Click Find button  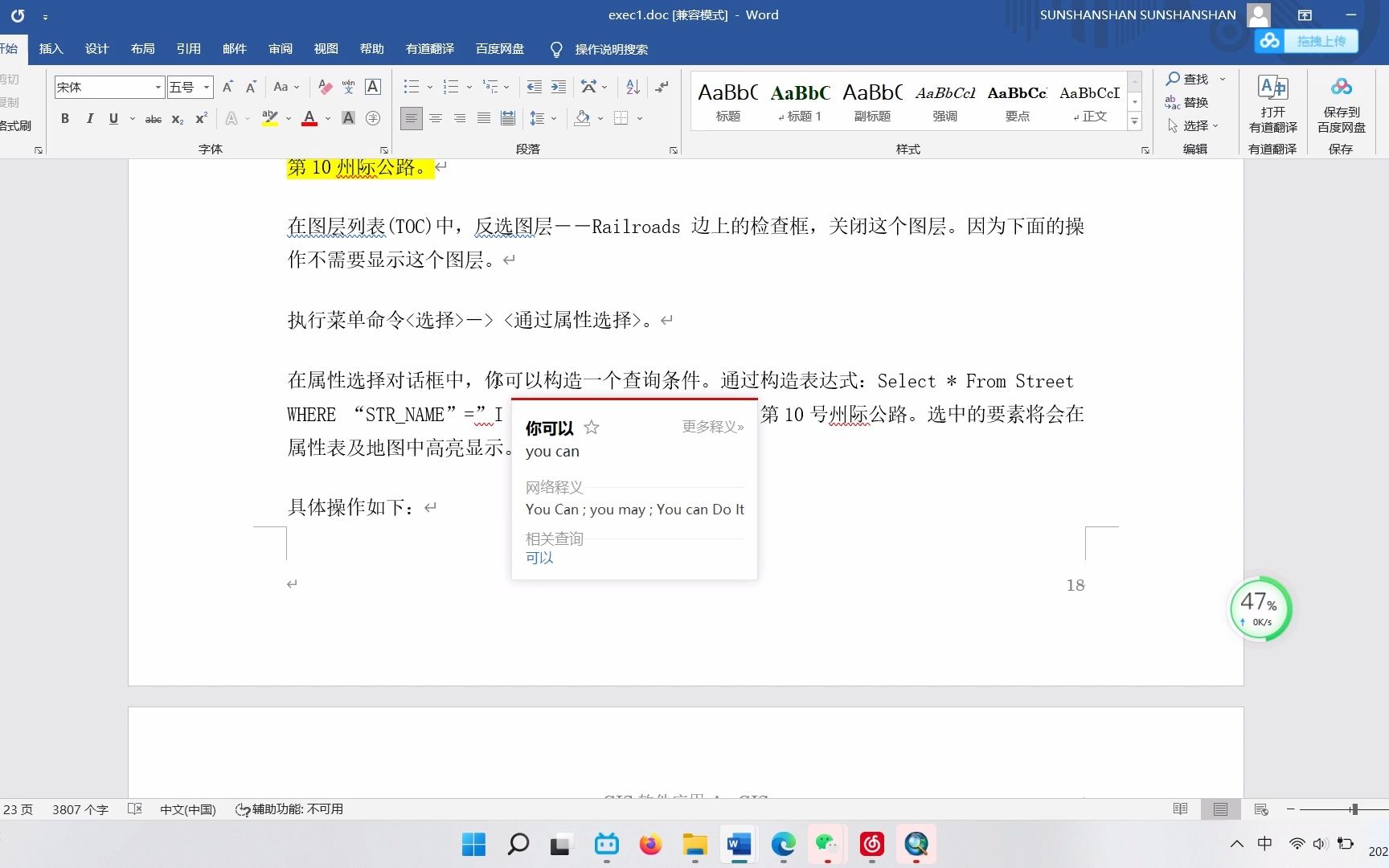pos(1188,79)
